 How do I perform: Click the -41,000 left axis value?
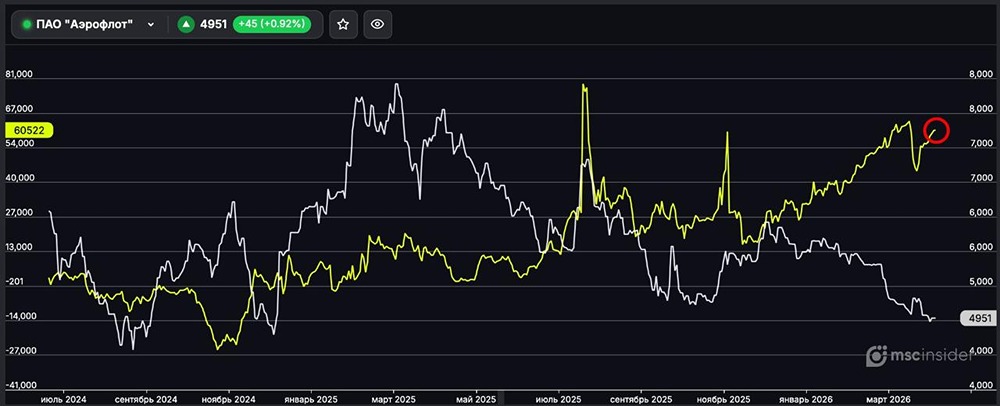tap(20, 386)
